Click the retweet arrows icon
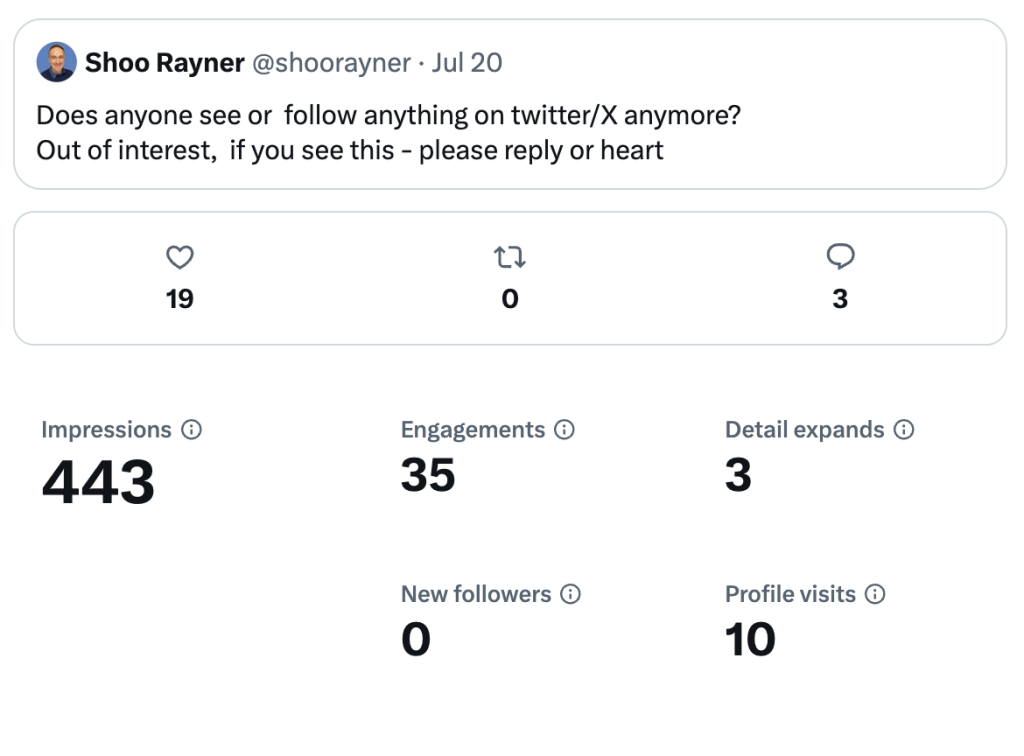Image resolution: width=1024 pixels, height=756 pixels. tap(510, 258)
